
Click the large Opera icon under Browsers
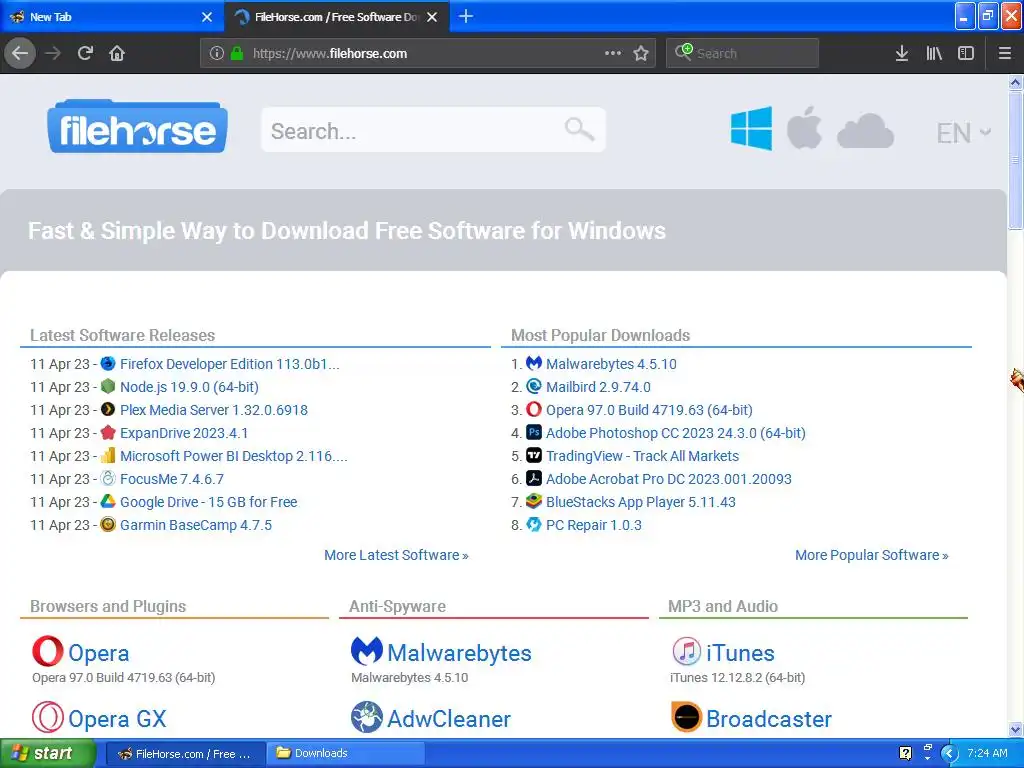[48, 651]
